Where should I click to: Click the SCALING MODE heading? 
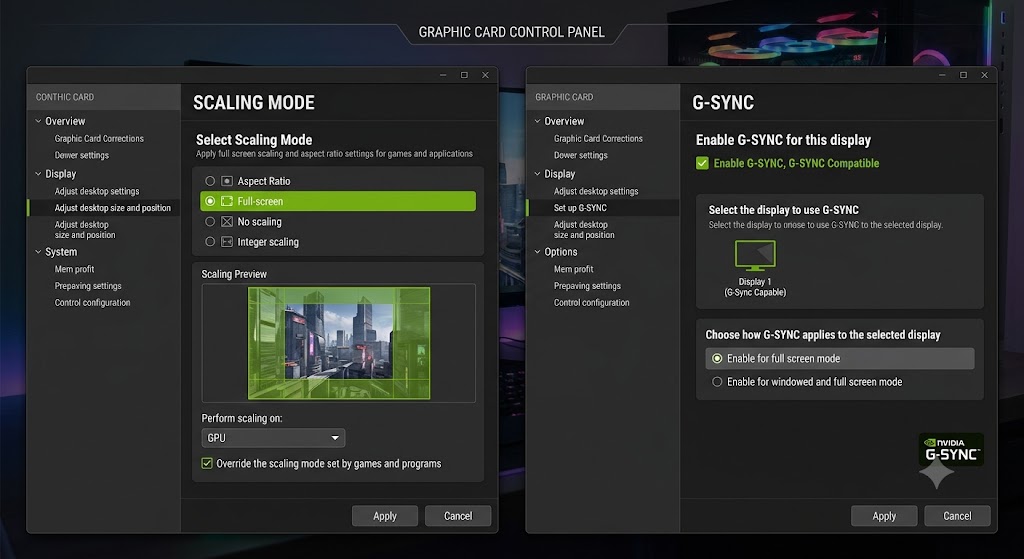254,103
